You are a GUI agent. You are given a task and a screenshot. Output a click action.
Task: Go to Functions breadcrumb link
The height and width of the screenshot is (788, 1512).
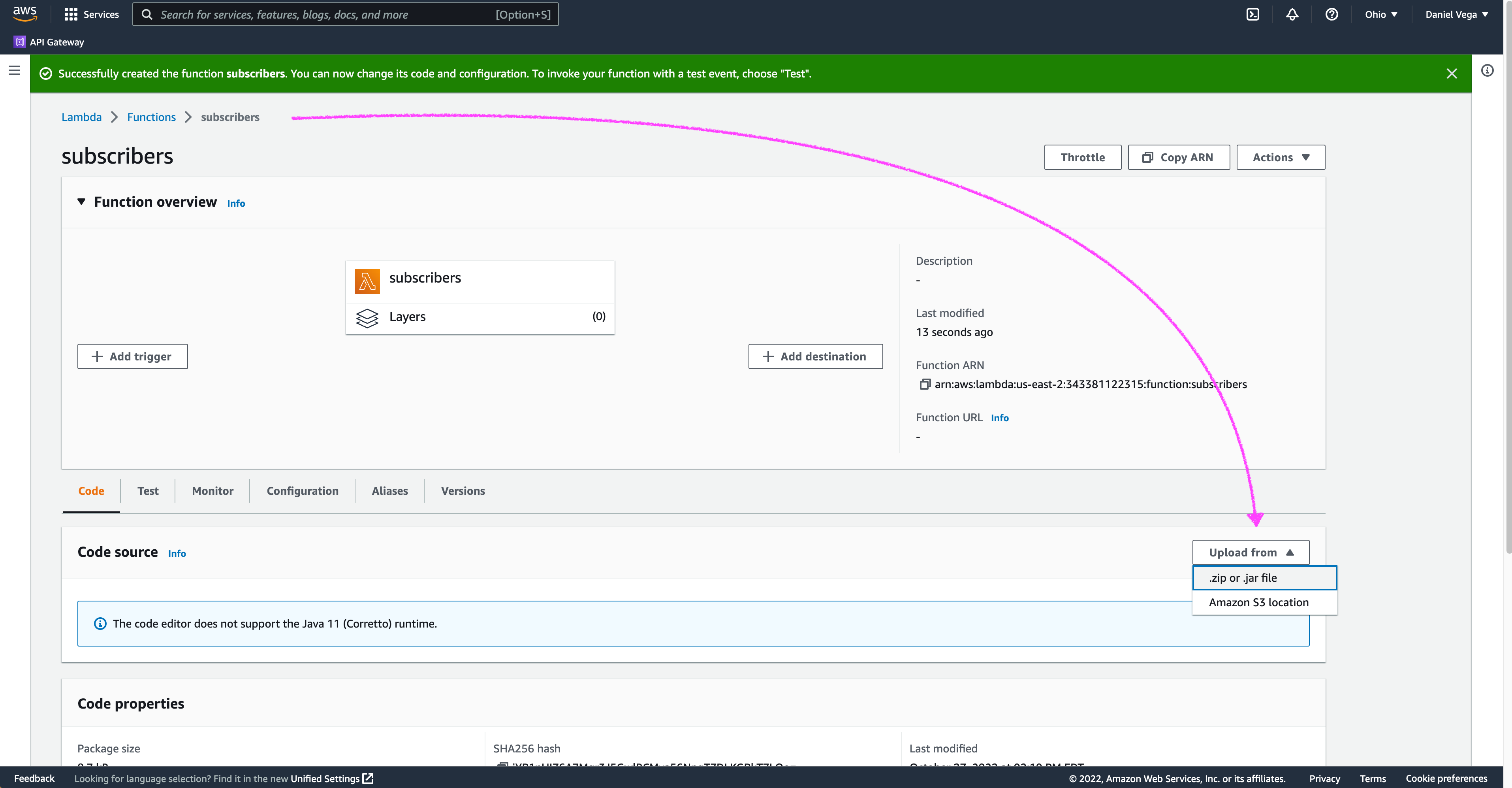coord(151,117)
